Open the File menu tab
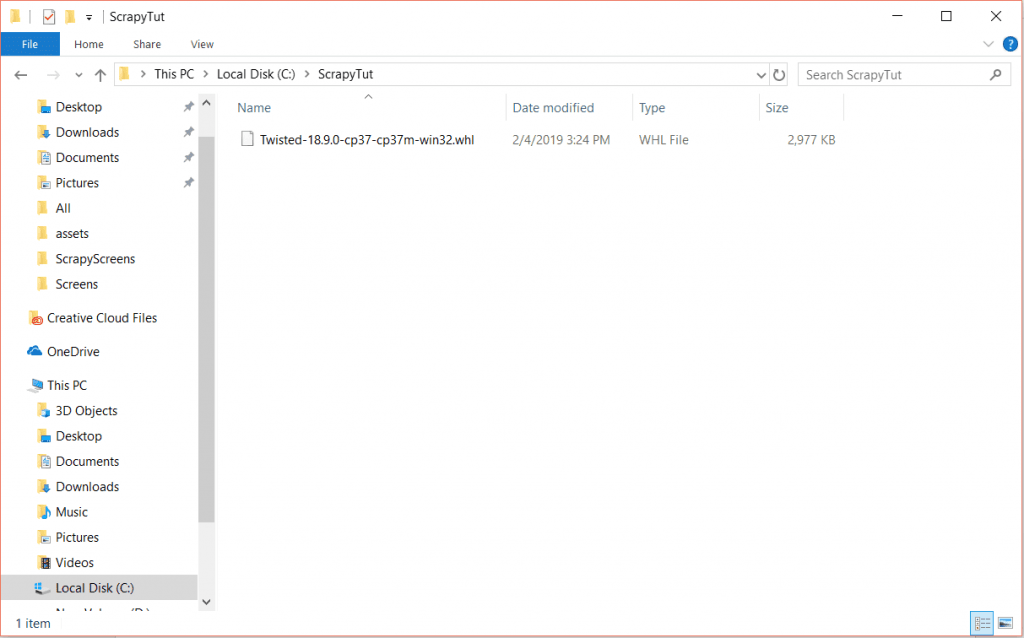 pyautogui.click(x=30, y=44)
